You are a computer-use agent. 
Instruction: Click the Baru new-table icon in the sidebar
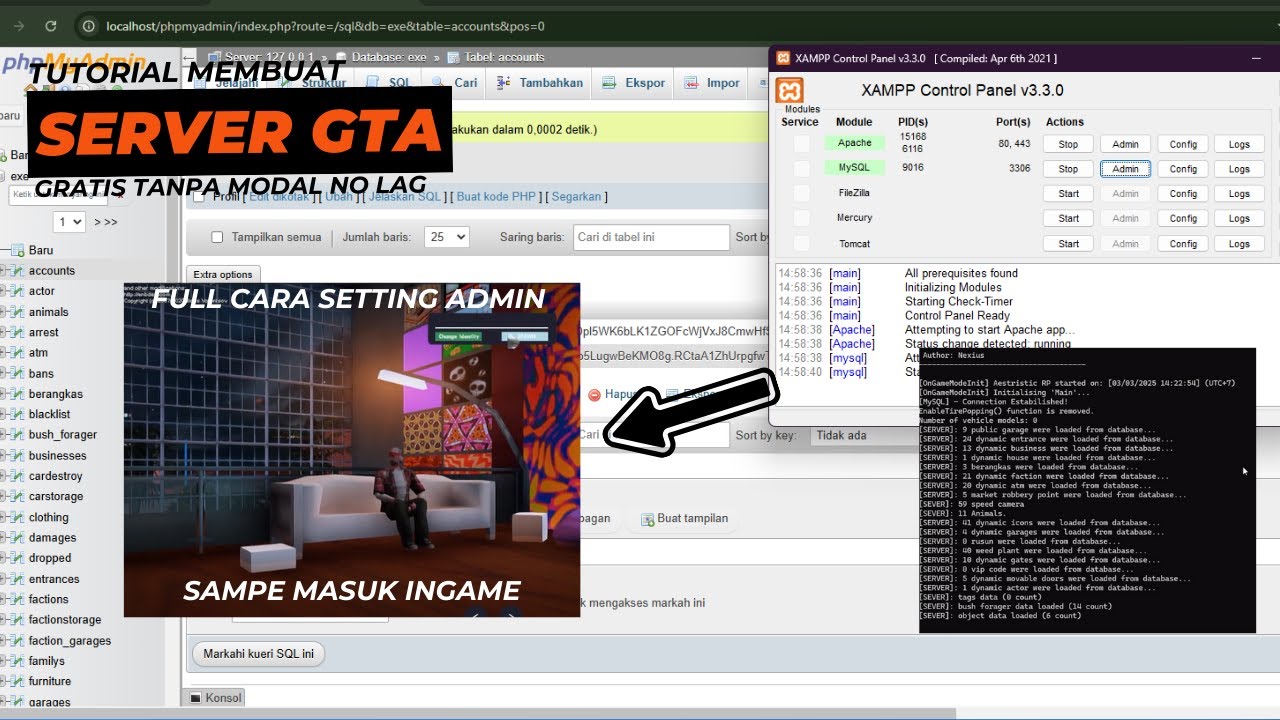pos(16,250)
